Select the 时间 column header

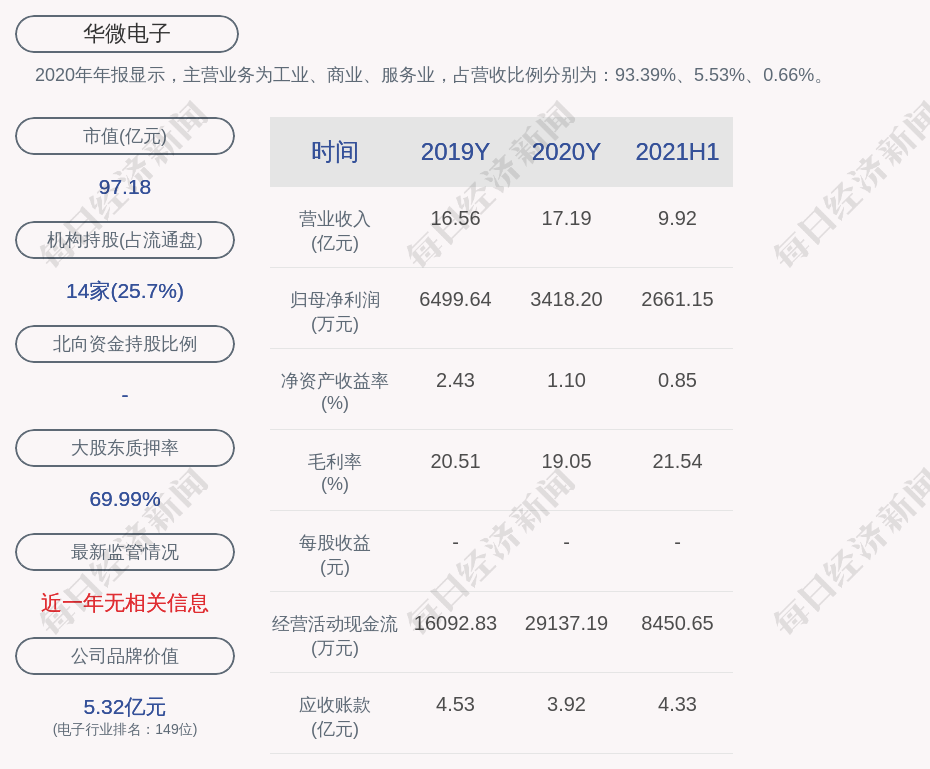tap(335, 152)
